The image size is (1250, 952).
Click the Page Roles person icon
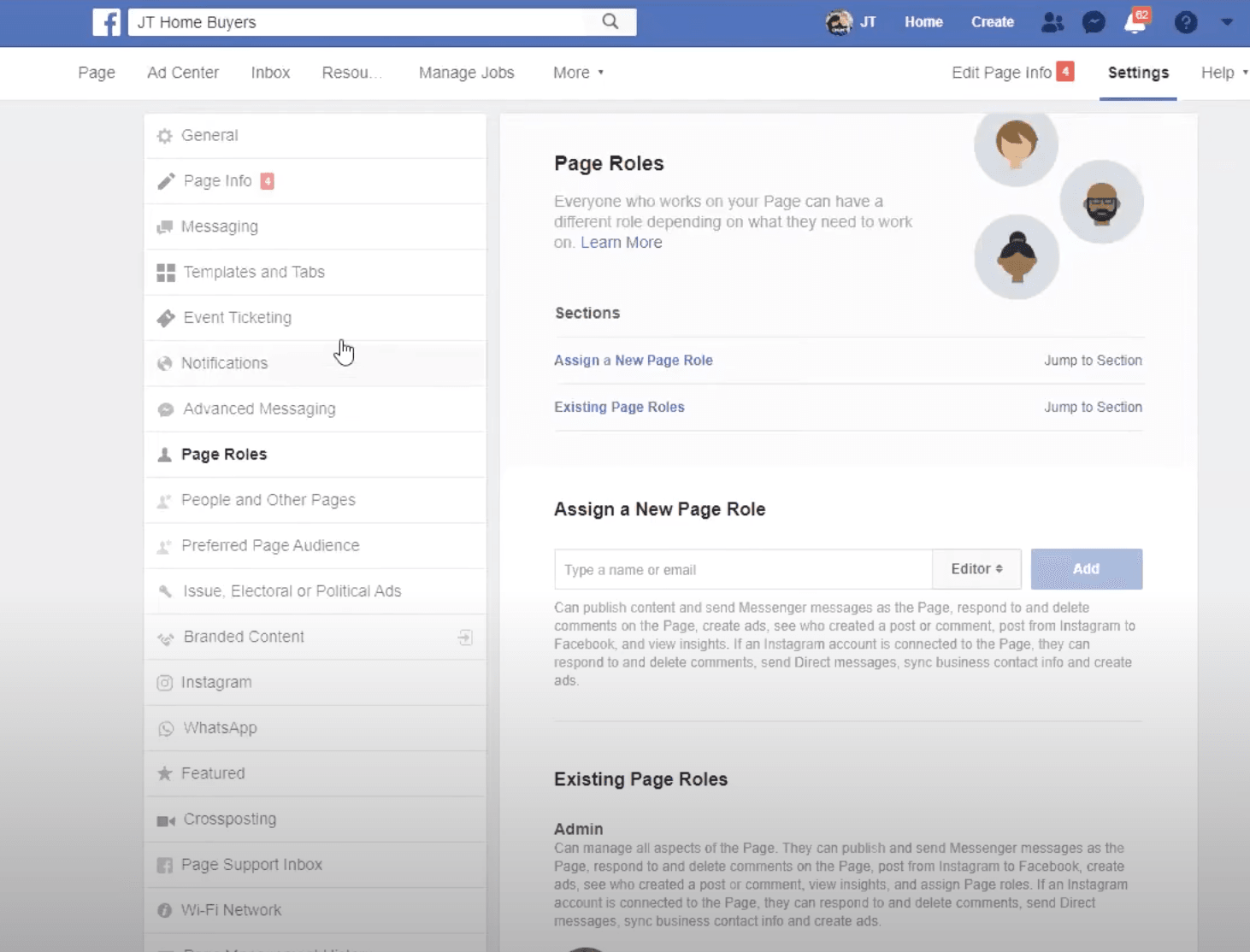click(x=164, y=455)
